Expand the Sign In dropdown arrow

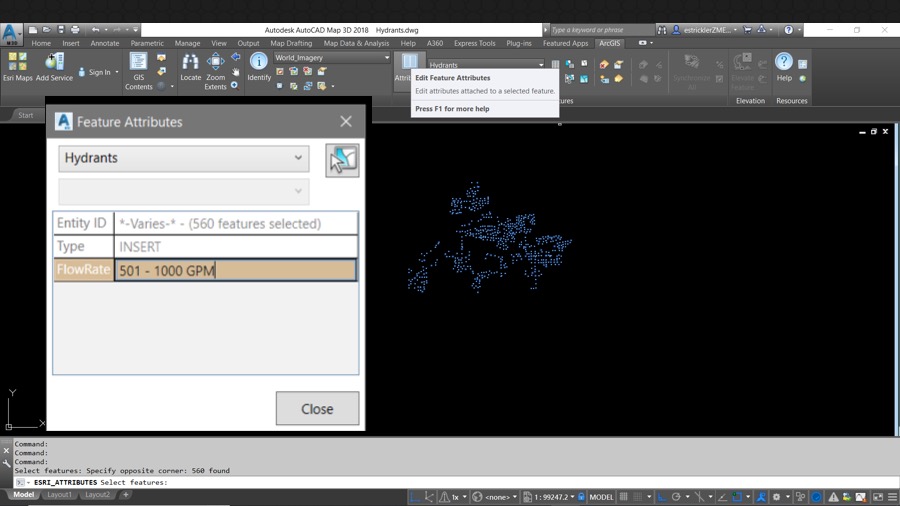pos(117,72)
